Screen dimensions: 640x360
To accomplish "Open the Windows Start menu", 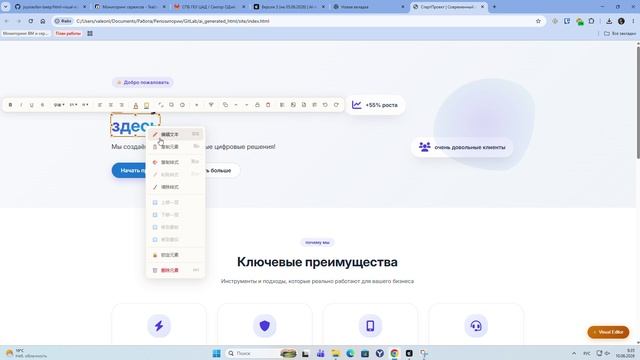I will point(216,353).
